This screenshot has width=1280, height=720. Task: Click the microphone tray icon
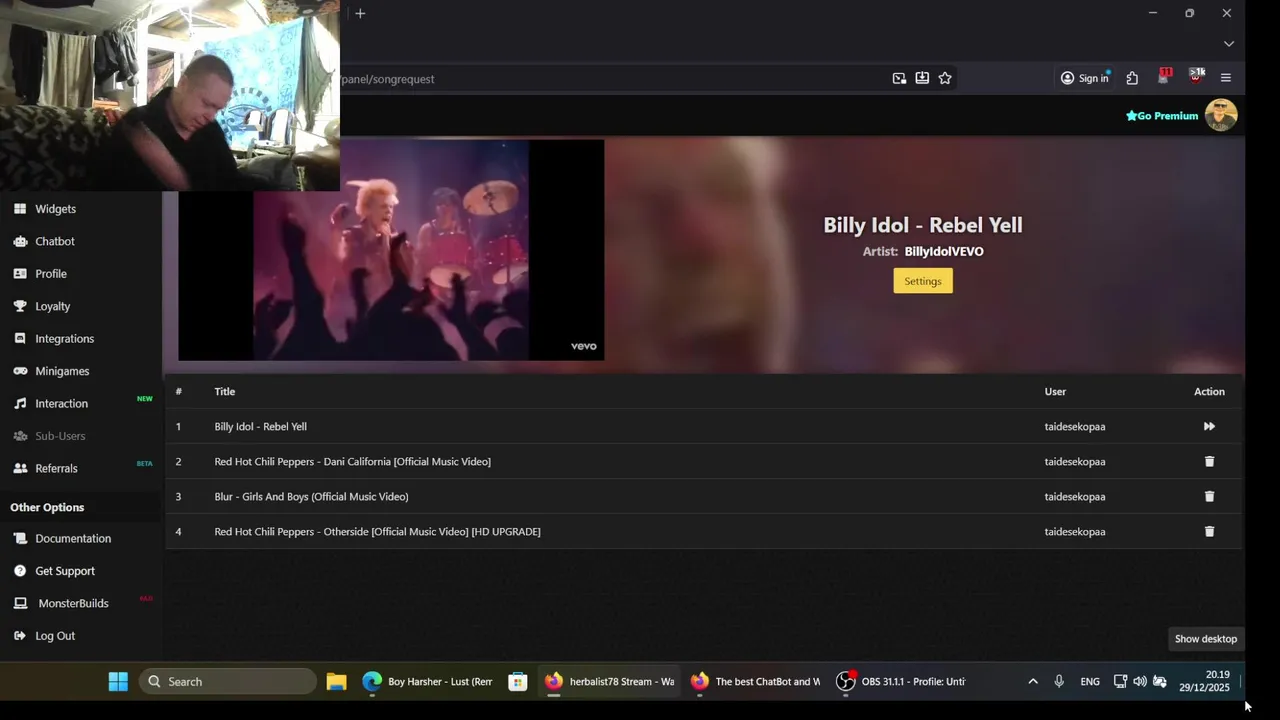pos(1059,682)
